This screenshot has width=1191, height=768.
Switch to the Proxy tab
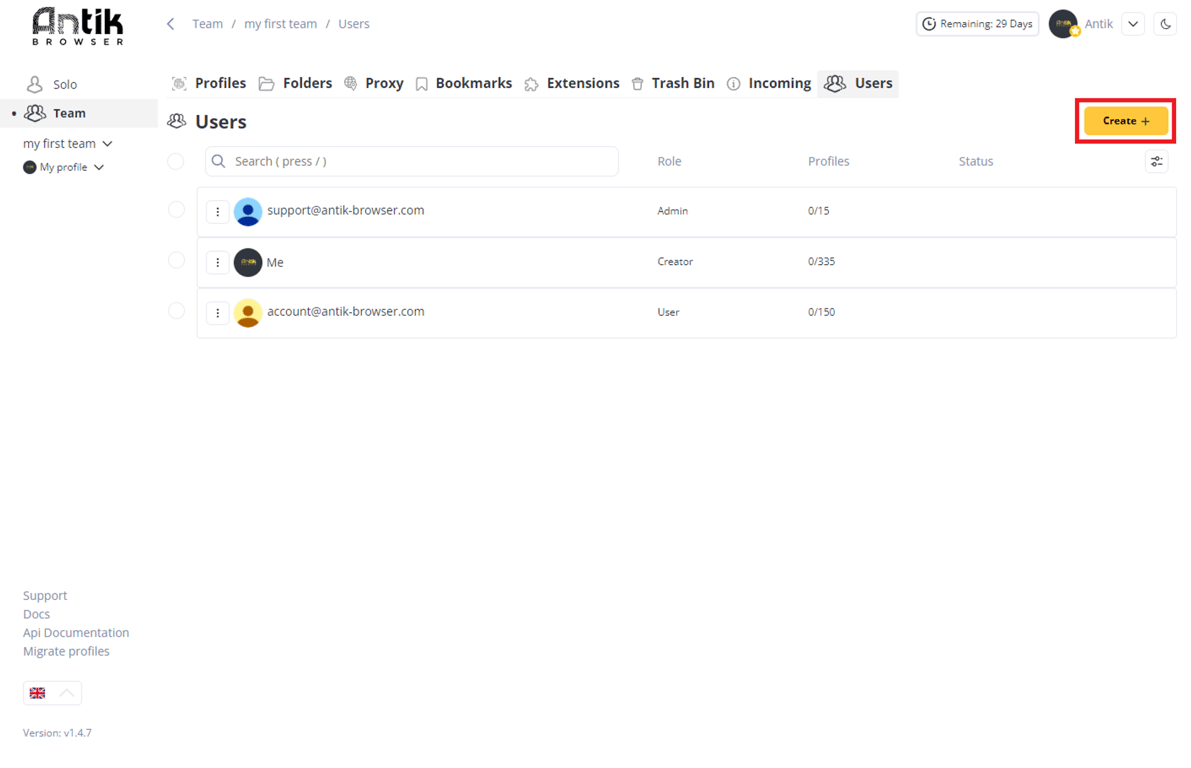coord(374,84)
